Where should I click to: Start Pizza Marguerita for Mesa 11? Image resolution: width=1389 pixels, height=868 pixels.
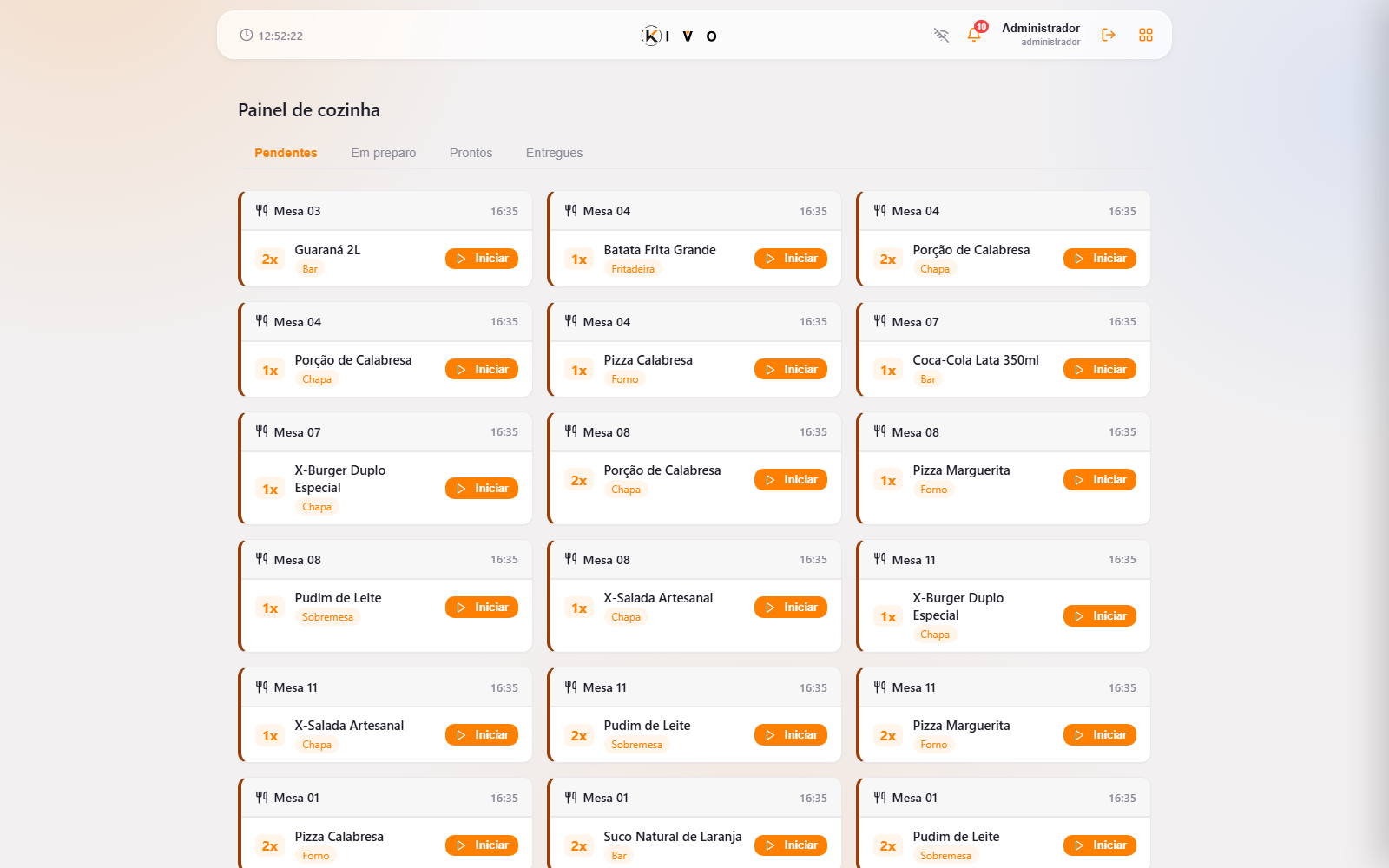tap(1100, 734)
